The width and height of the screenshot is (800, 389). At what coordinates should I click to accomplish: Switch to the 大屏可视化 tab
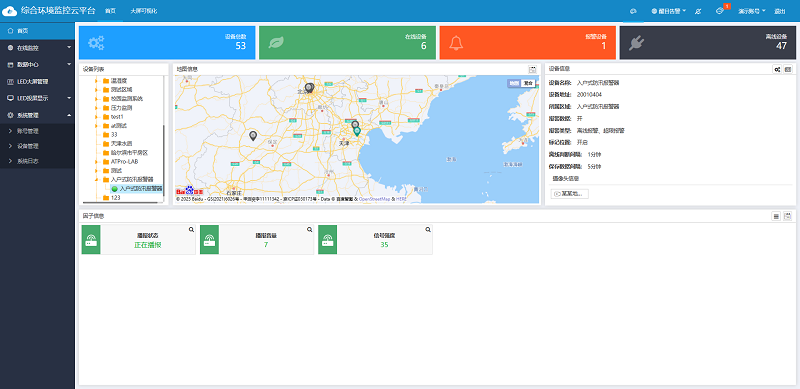click(143, 11)
